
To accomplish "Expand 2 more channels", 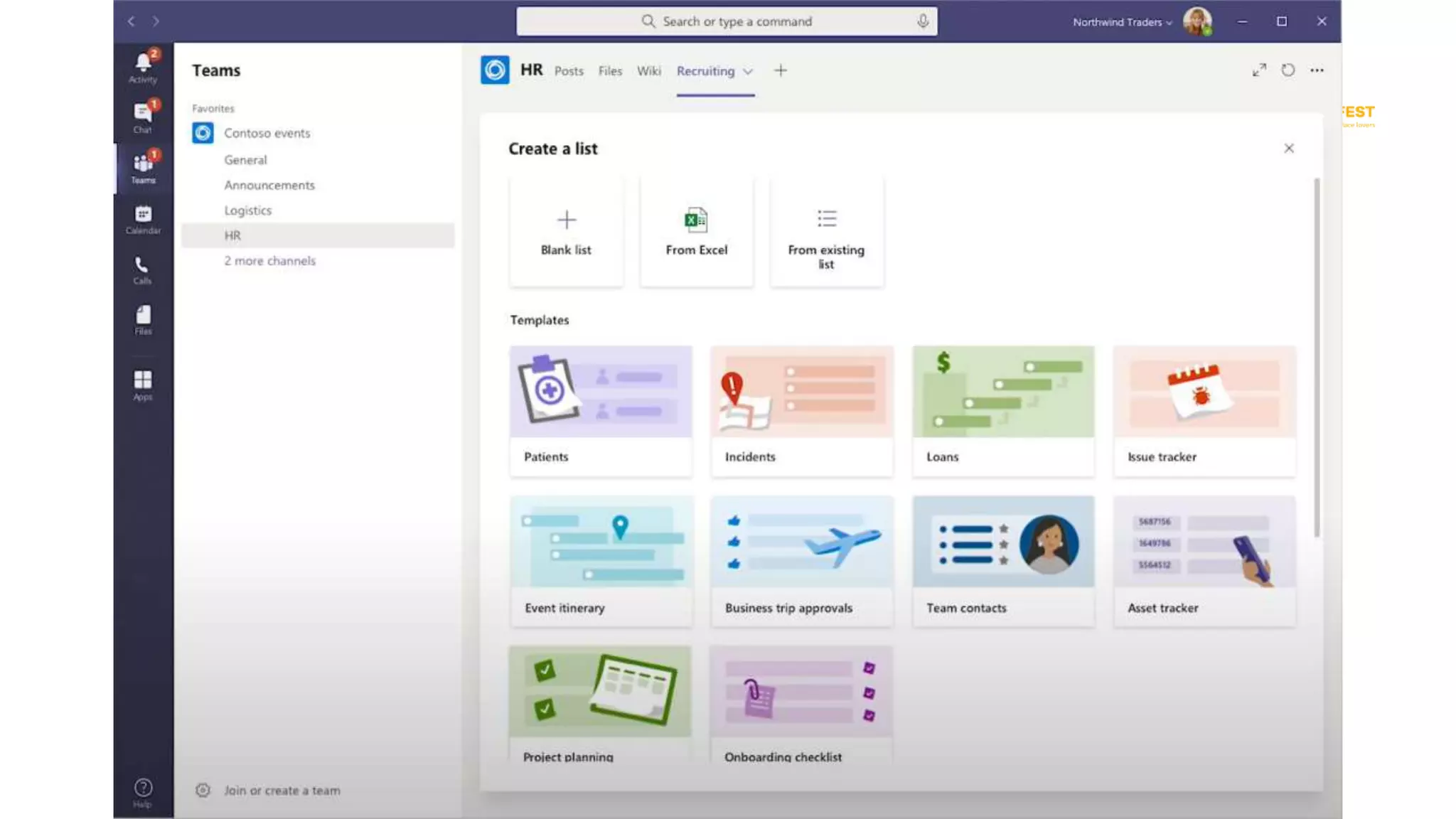I will [269, 261].
